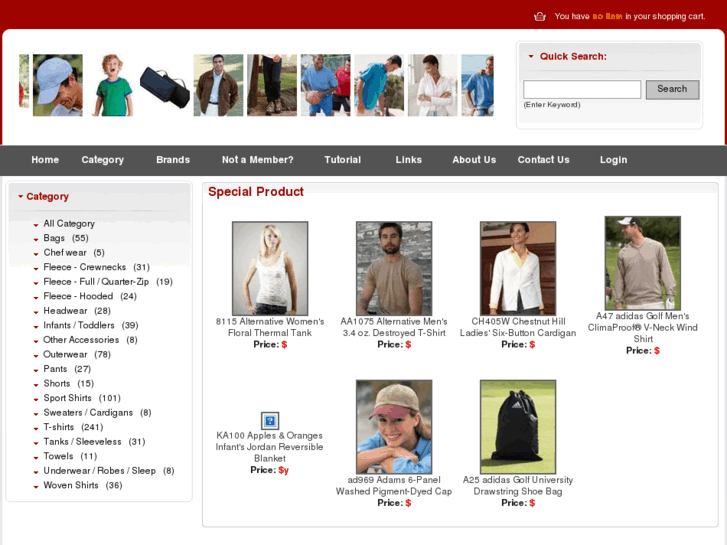Browse the Towels (11) category
Viewport: 727px width, 545px height.
point(70,456)
